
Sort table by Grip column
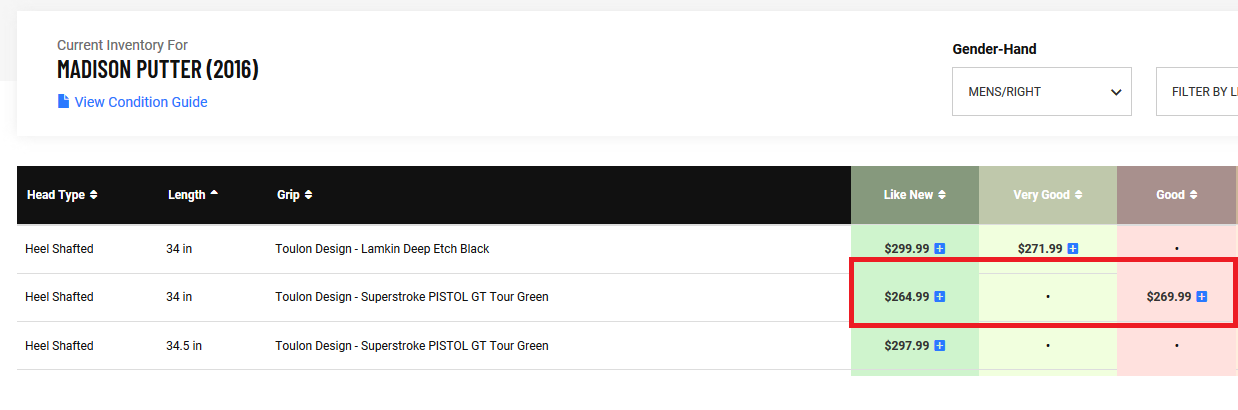pos(293,195)
